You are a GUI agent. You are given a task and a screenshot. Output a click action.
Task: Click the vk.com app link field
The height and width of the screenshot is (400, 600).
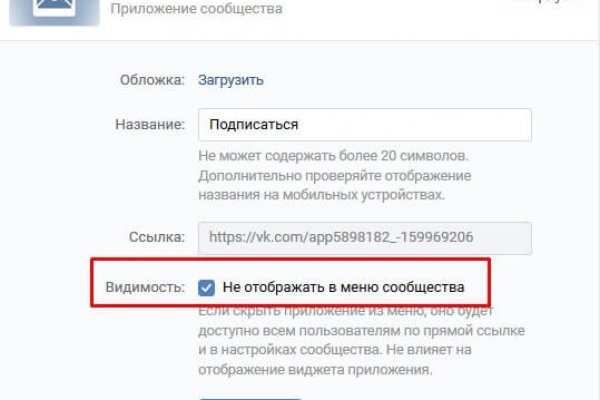[x=364, y=238]
